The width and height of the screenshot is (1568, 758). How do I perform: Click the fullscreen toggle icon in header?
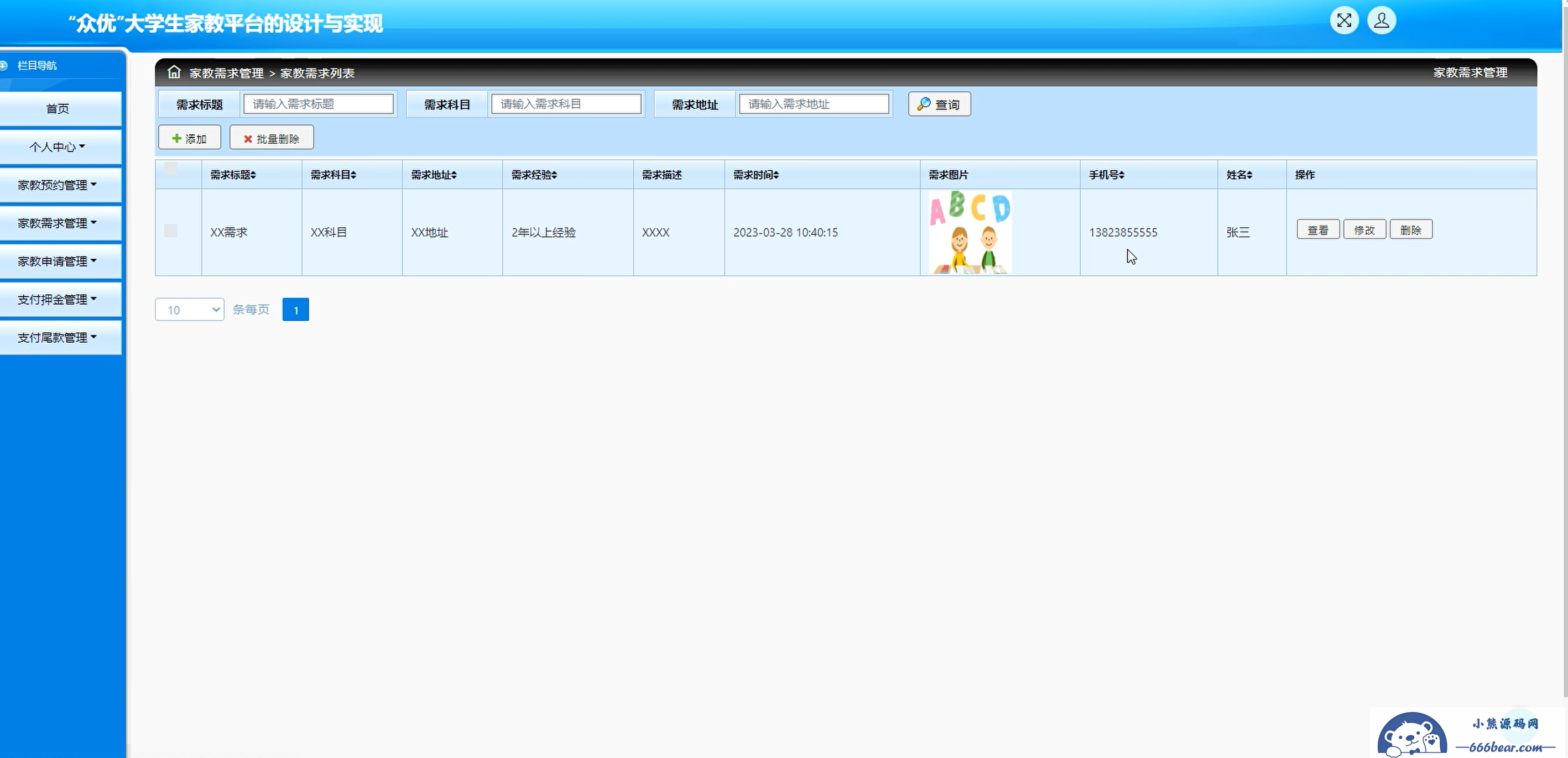[1344, 20]
